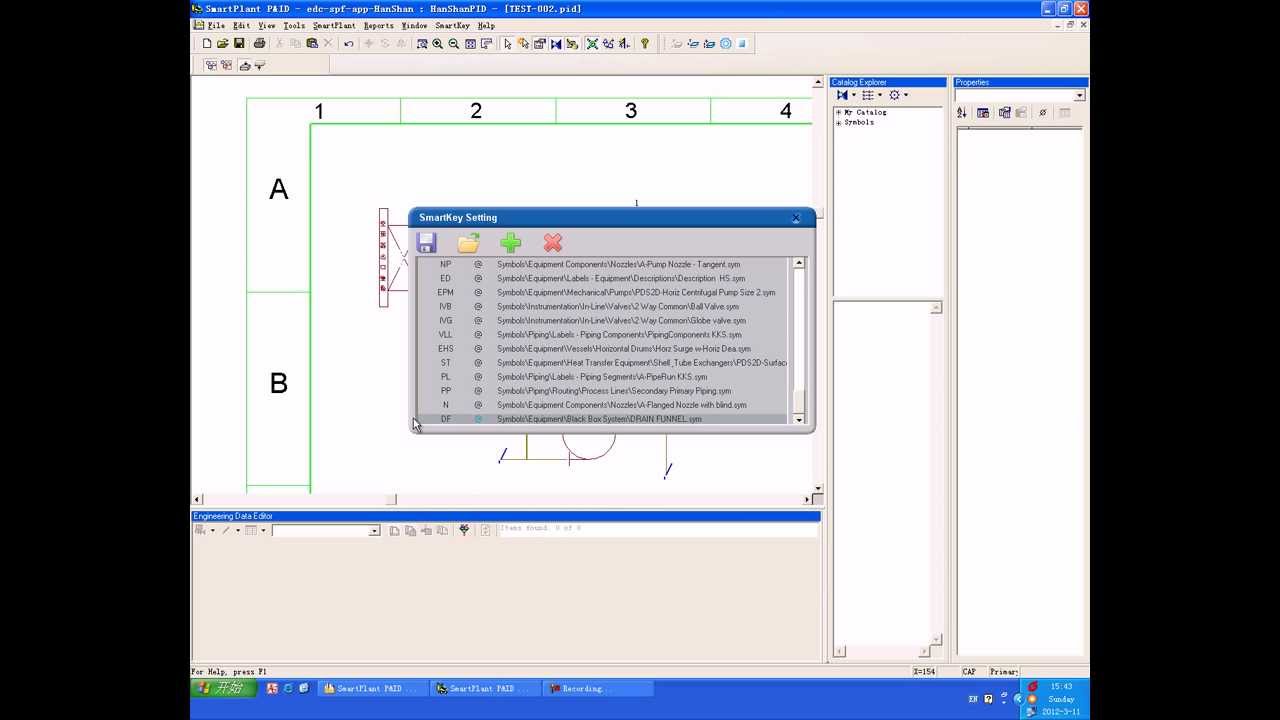Open the SmartPlant menu

(x=334, y=25)
